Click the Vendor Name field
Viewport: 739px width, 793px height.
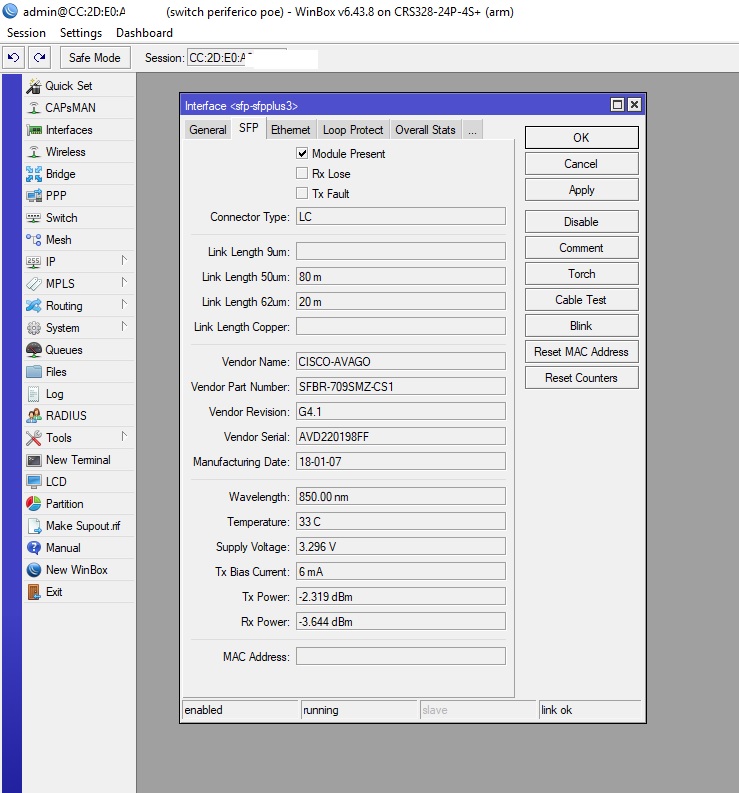tap(401, 362)
